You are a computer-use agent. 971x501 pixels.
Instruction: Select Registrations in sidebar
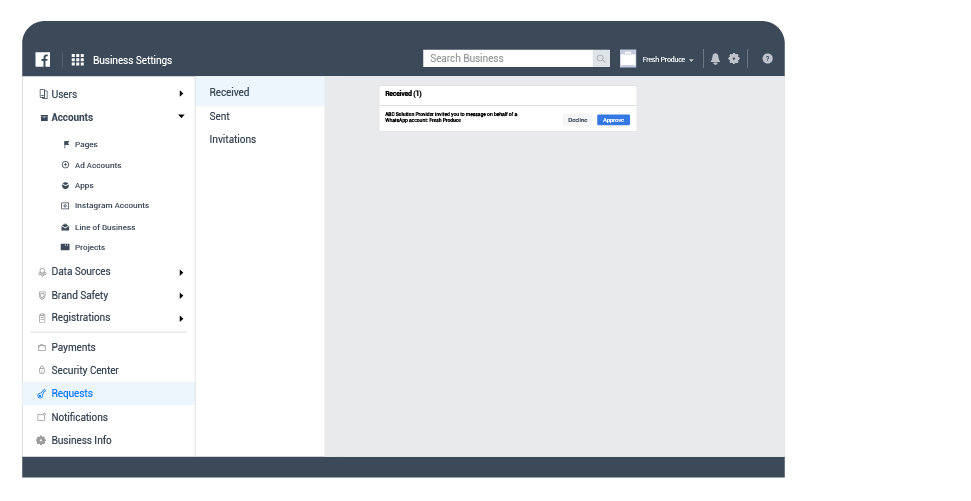(81, 318)
